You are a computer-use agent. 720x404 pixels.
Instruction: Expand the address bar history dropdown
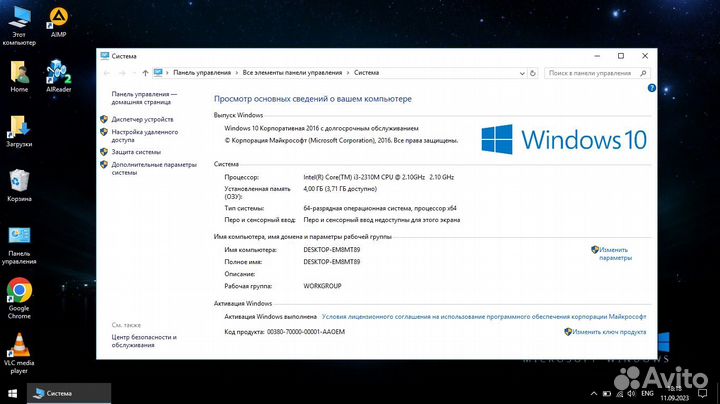point(522,73)
